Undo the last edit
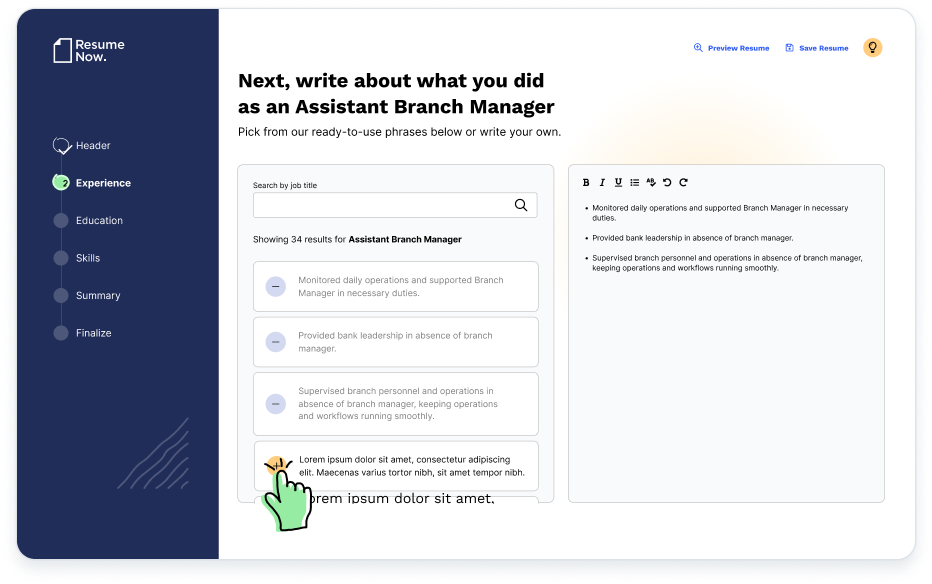 pos(667,182)
